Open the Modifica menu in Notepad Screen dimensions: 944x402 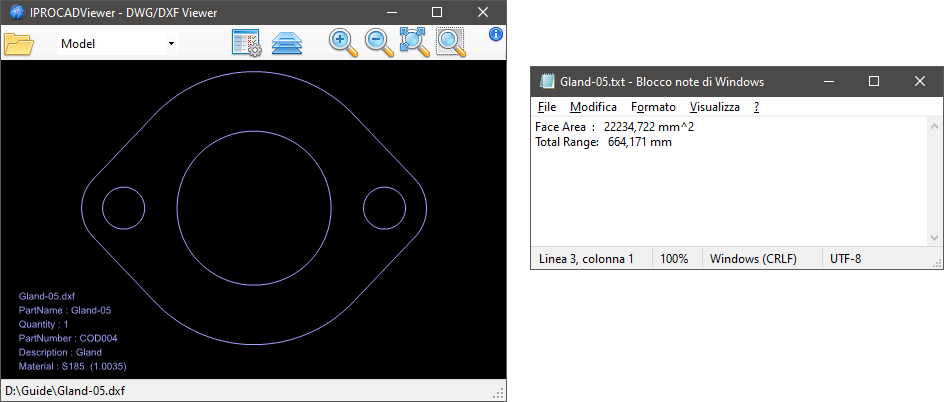tap(593, 107)
